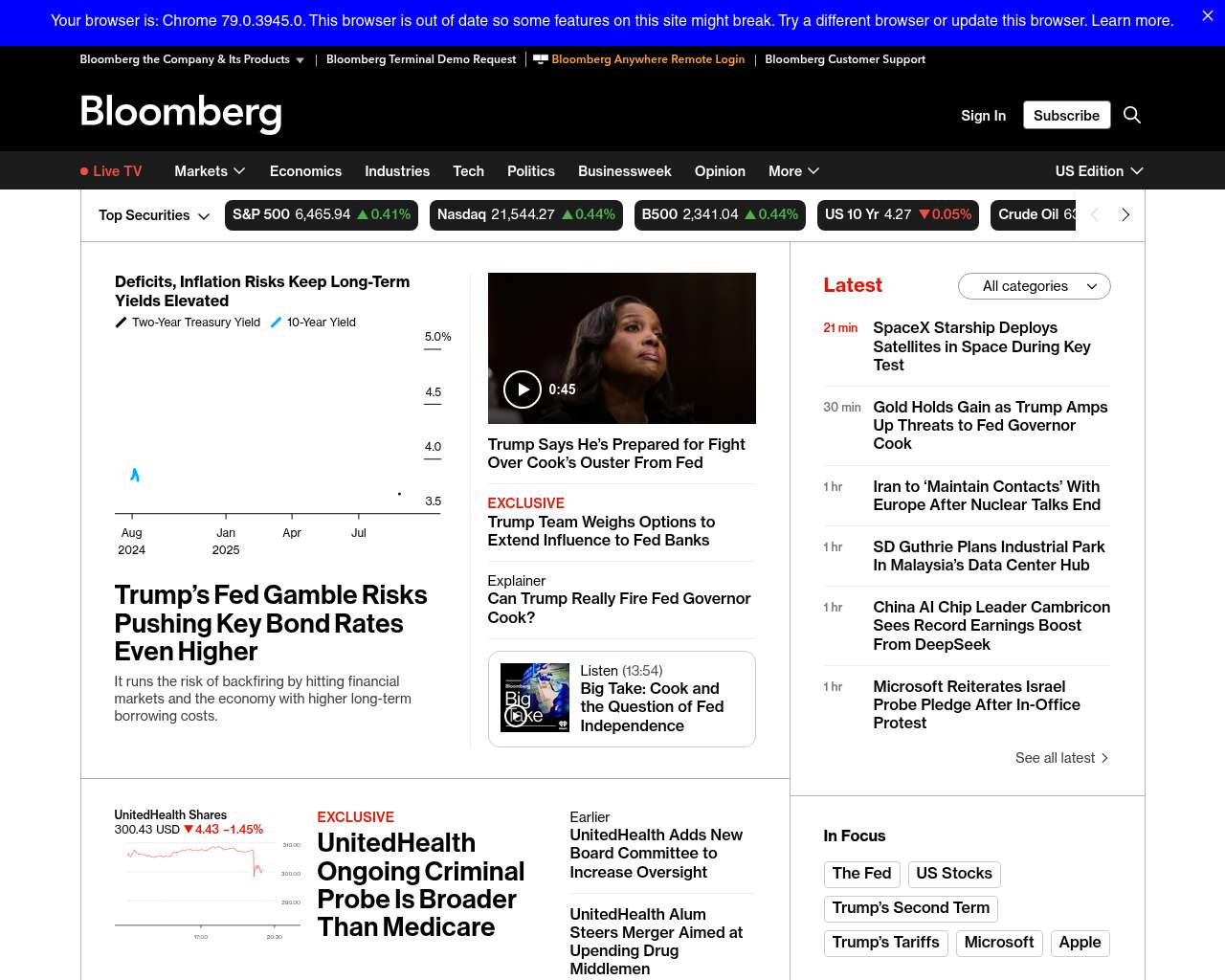Open SD Guthrie Industrial Park story
Viewport: 1225px width, 980px height.
[989, 556]
